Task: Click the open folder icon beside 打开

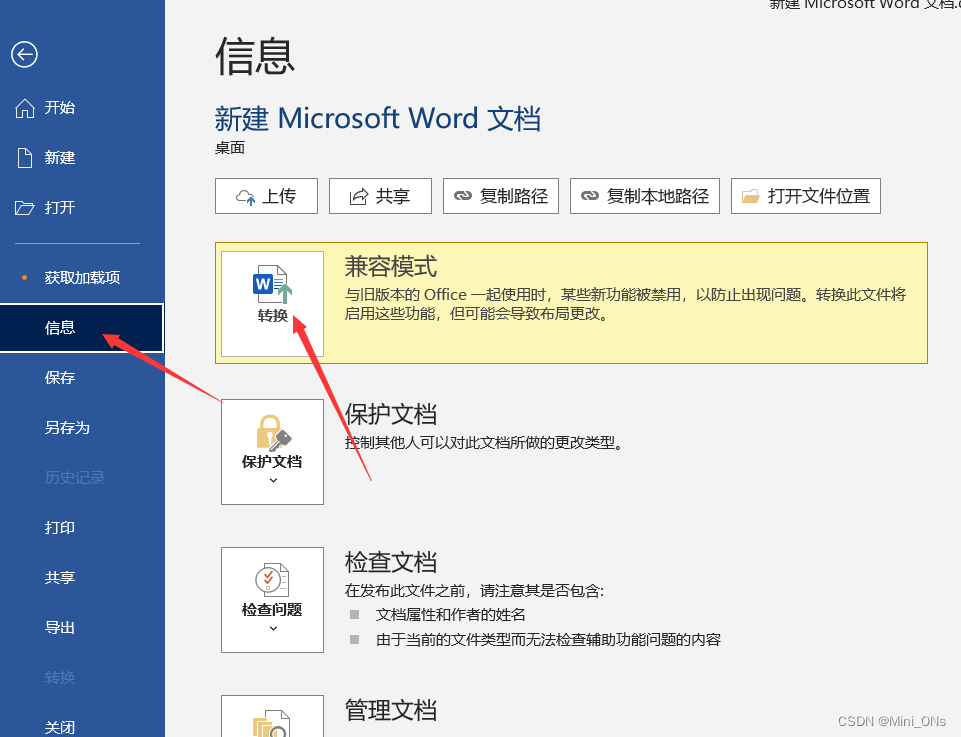Action: (25, 208)
